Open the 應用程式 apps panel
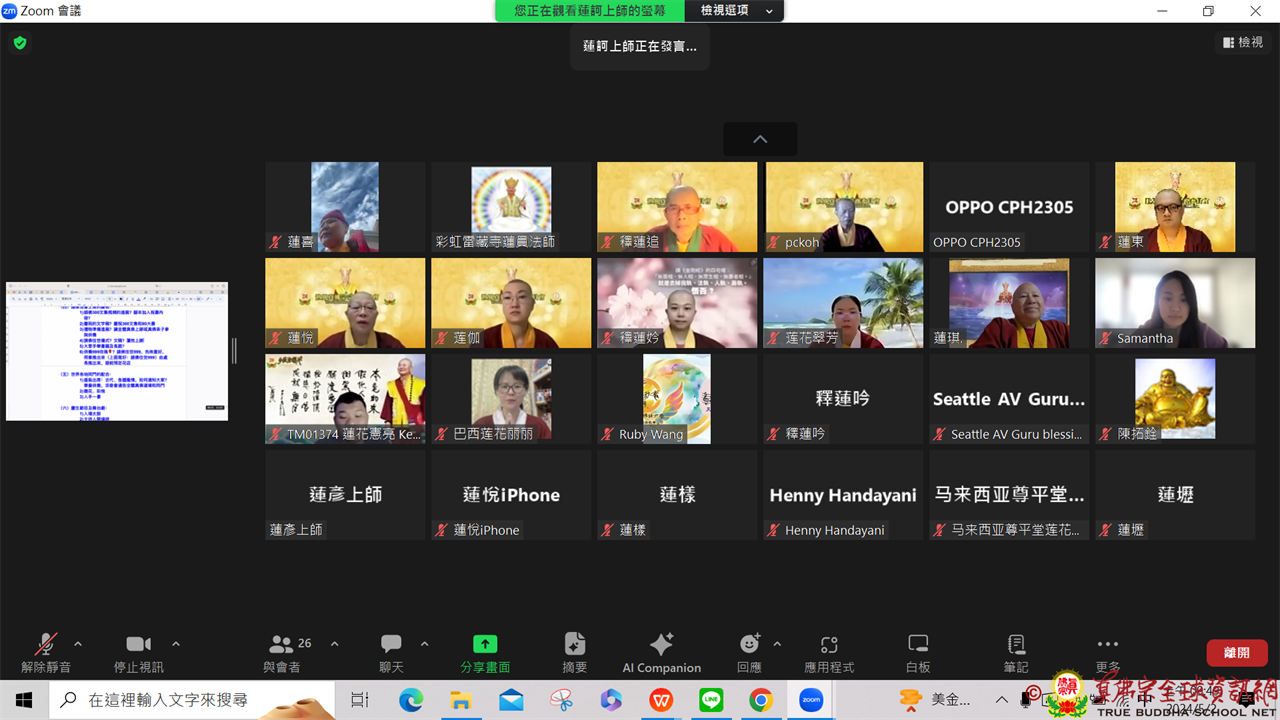The height and width of the screenshot is (720, 1280). click(x=828, y=652)
